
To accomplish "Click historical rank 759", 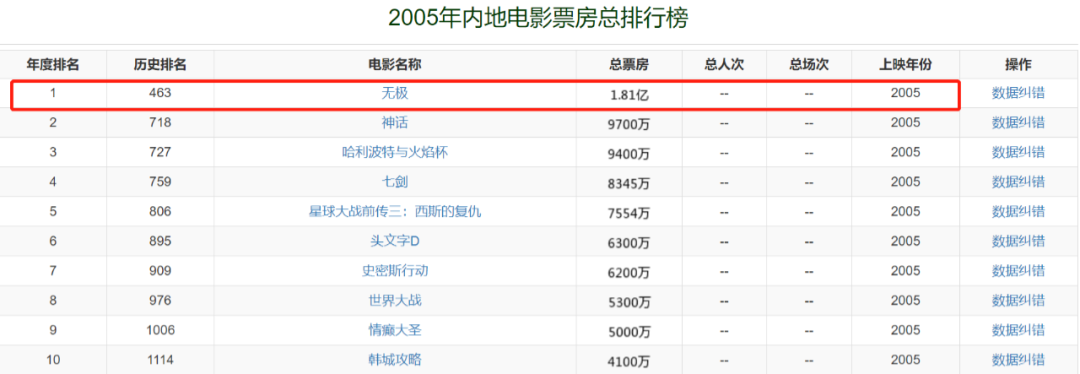I will (x=160, y=182).
